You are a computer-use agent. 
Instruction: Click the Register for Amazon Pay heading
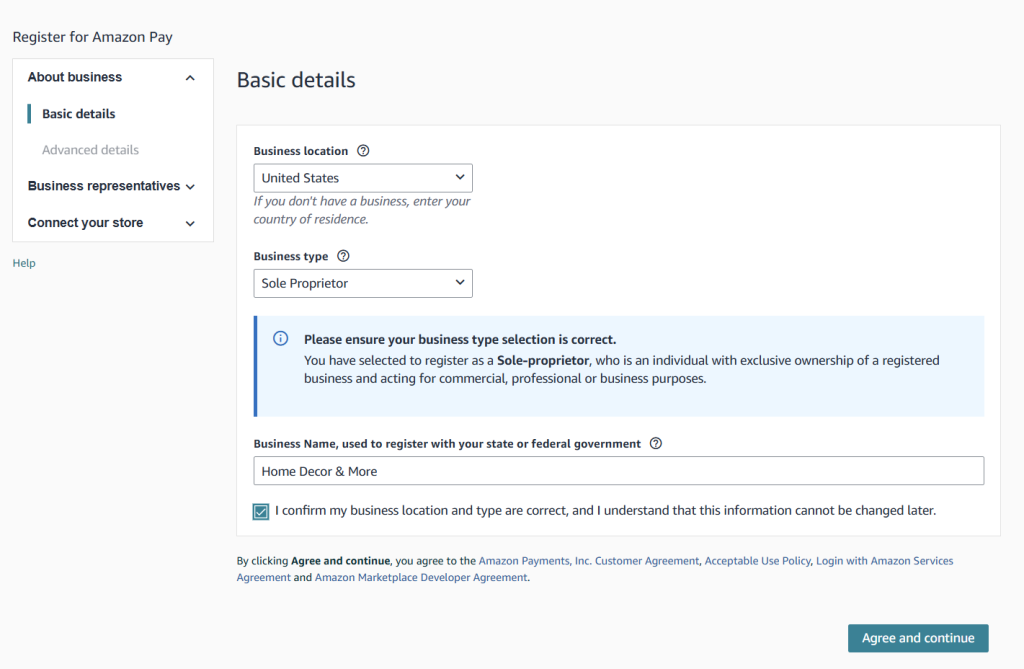(92, 37)
